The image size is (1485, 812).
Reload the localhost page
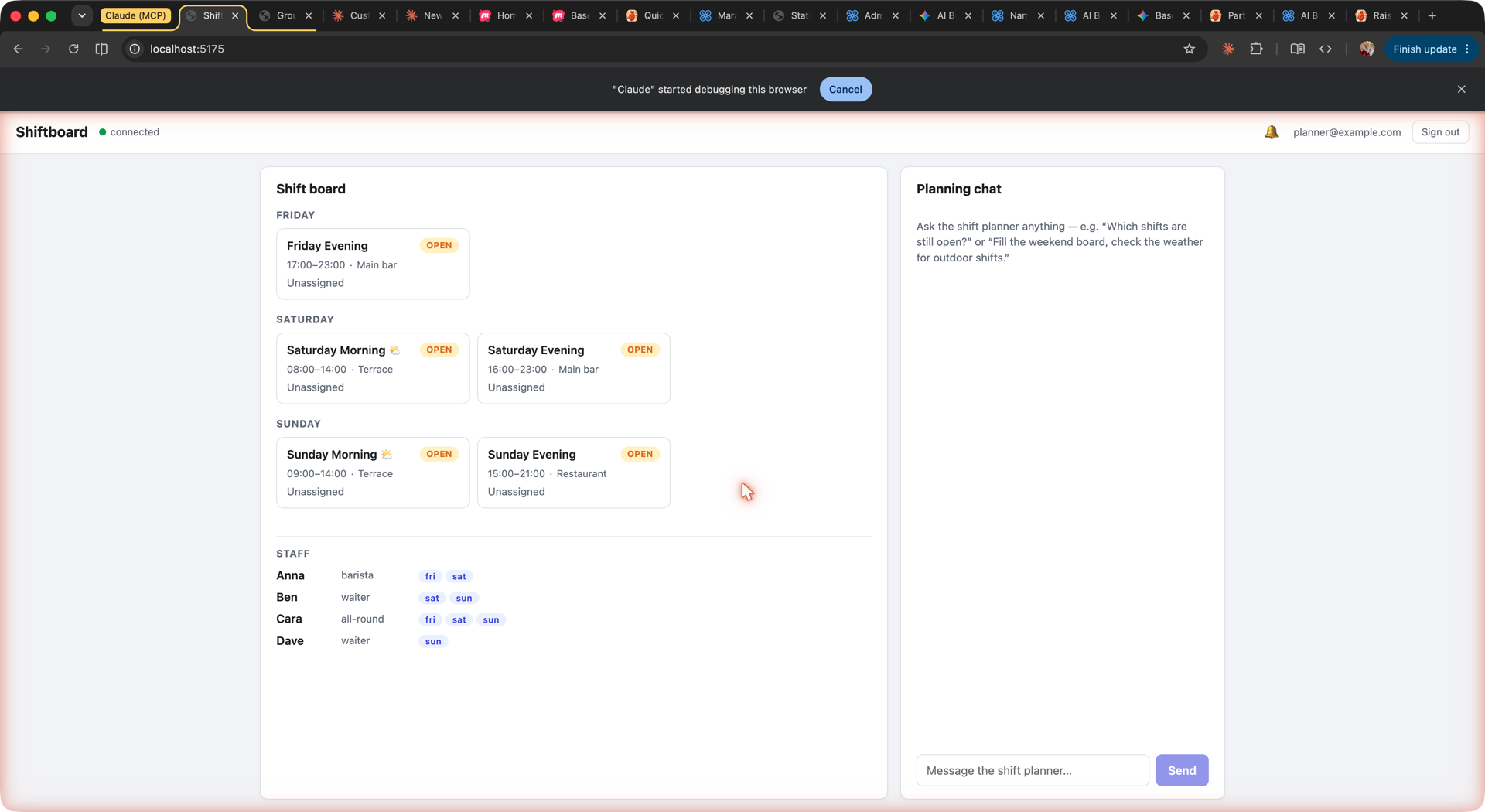73,49
